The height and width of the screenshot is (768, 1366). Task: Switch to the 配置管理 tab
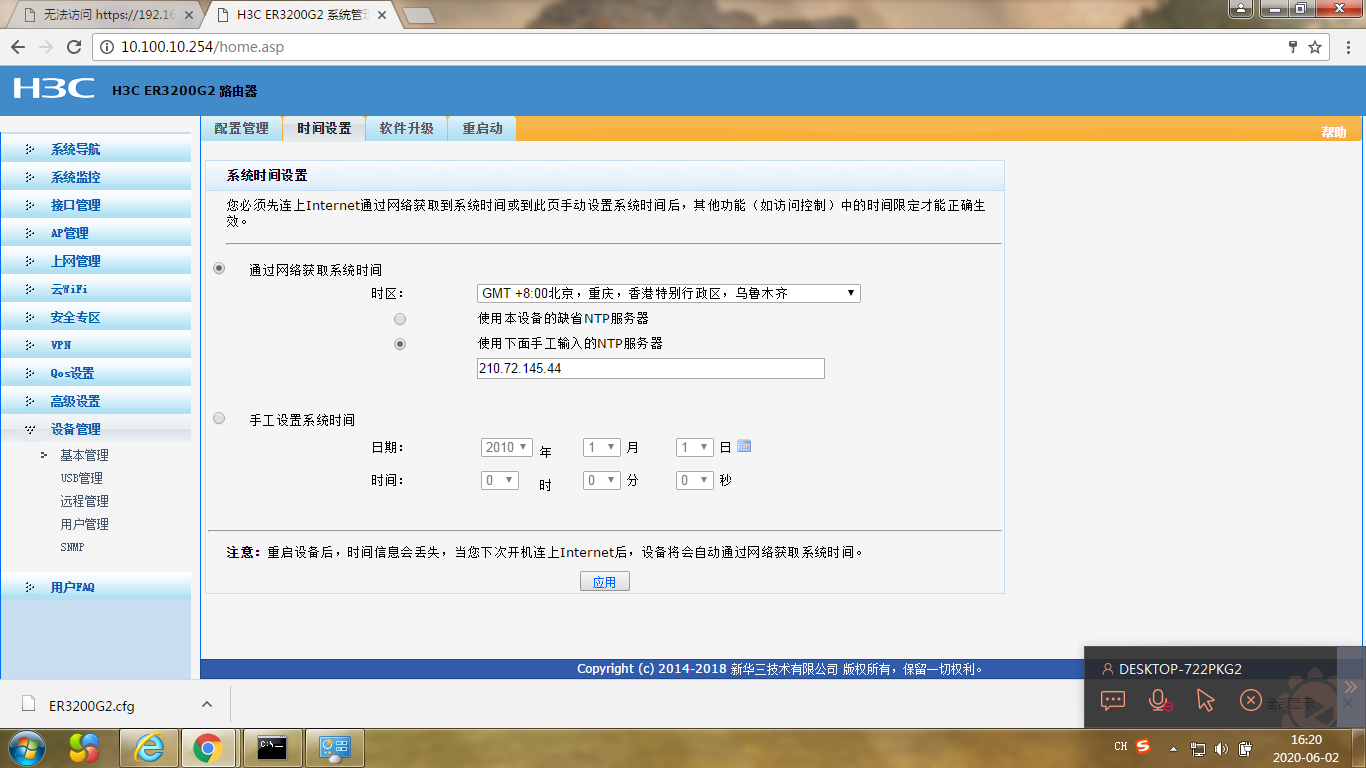(x=241, y=128)
